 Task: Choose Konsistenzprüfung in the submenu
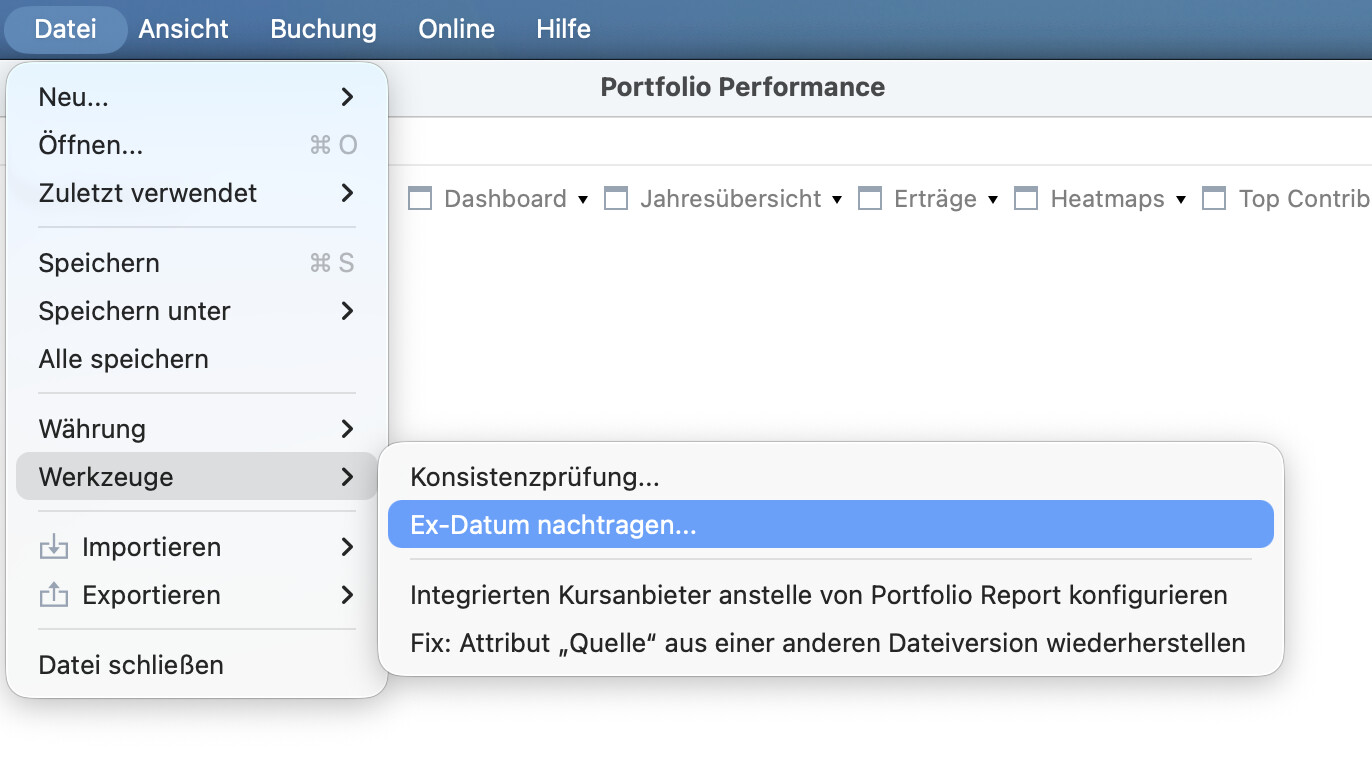tap(535, 477)
